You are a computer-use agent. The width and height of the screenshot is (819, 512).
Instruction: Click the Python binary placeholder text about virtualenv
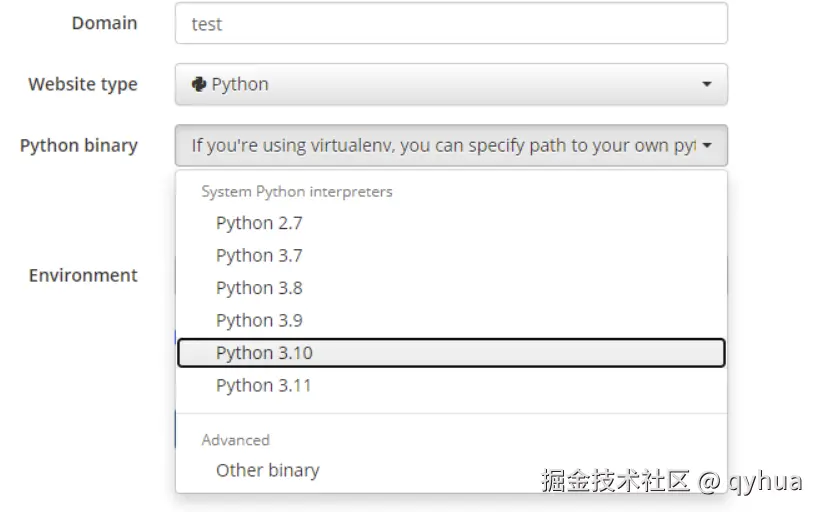coord(442,146)
